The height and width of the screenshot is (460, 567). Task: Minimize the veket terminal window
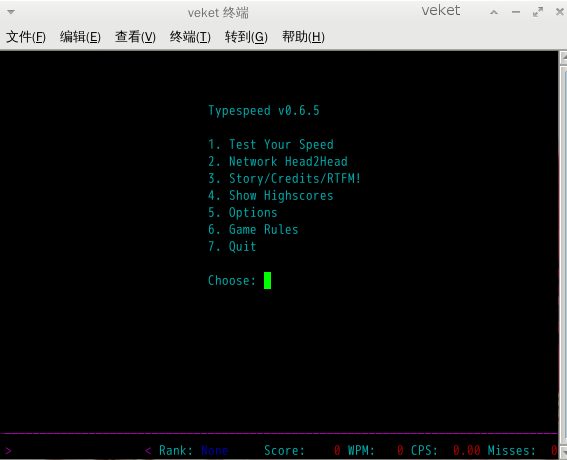tap(516, 12)
